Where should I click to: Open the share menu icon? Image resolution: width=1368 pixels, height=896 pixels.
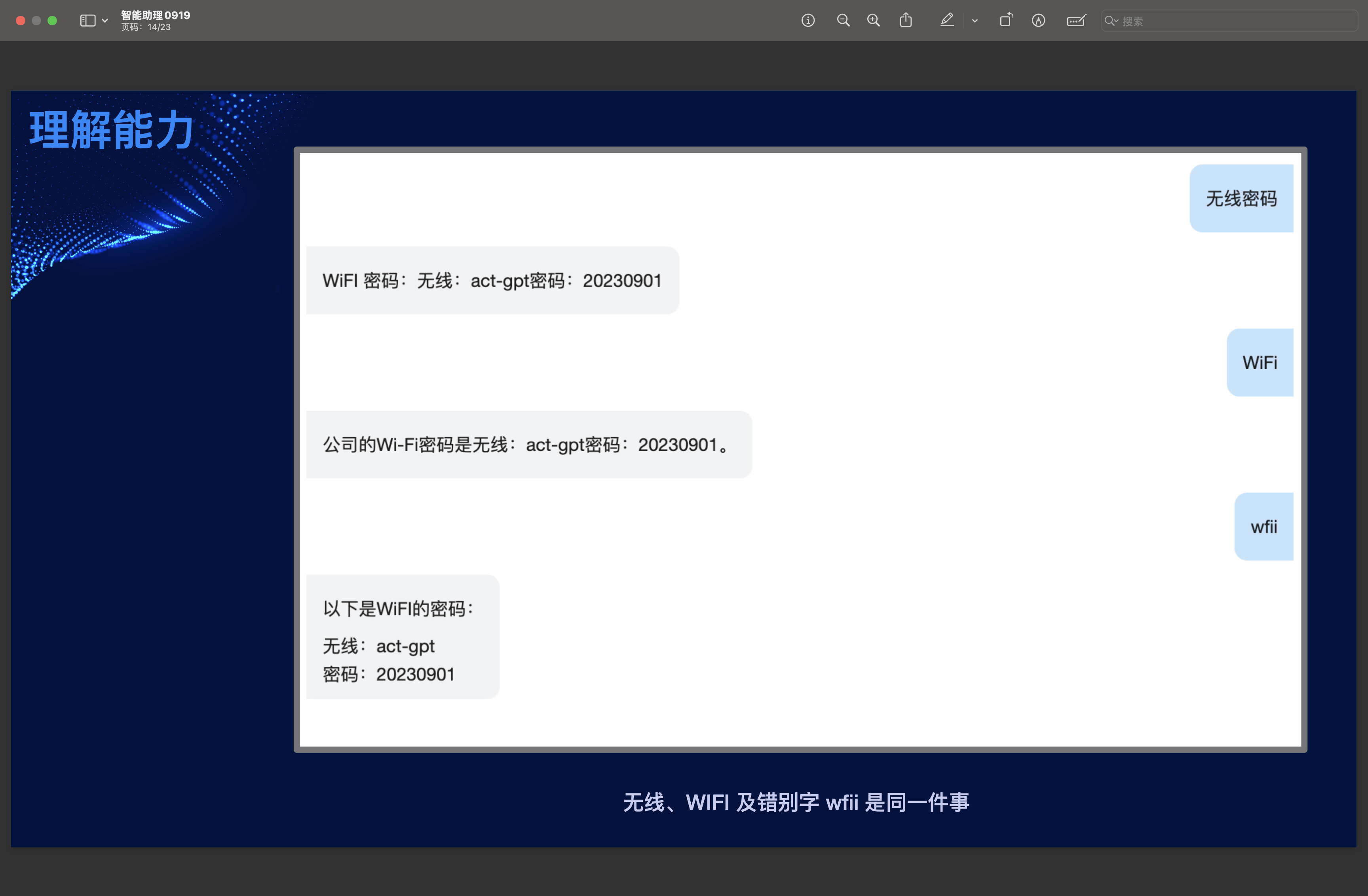tap(906, 21)
